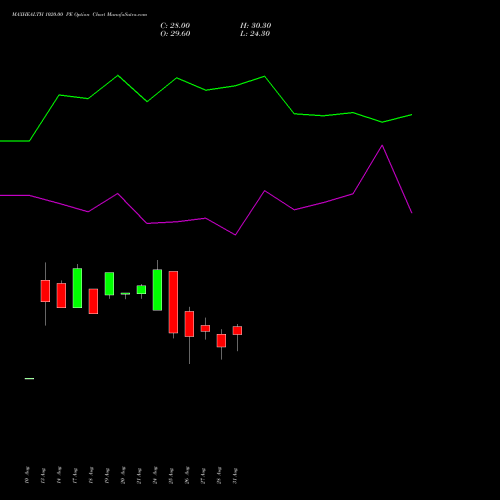Select the small green candle for 21 Aug

[141, 290]
